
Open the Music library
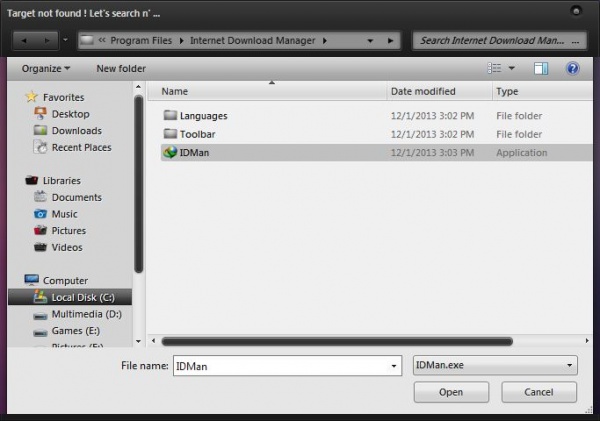(64, 214)
